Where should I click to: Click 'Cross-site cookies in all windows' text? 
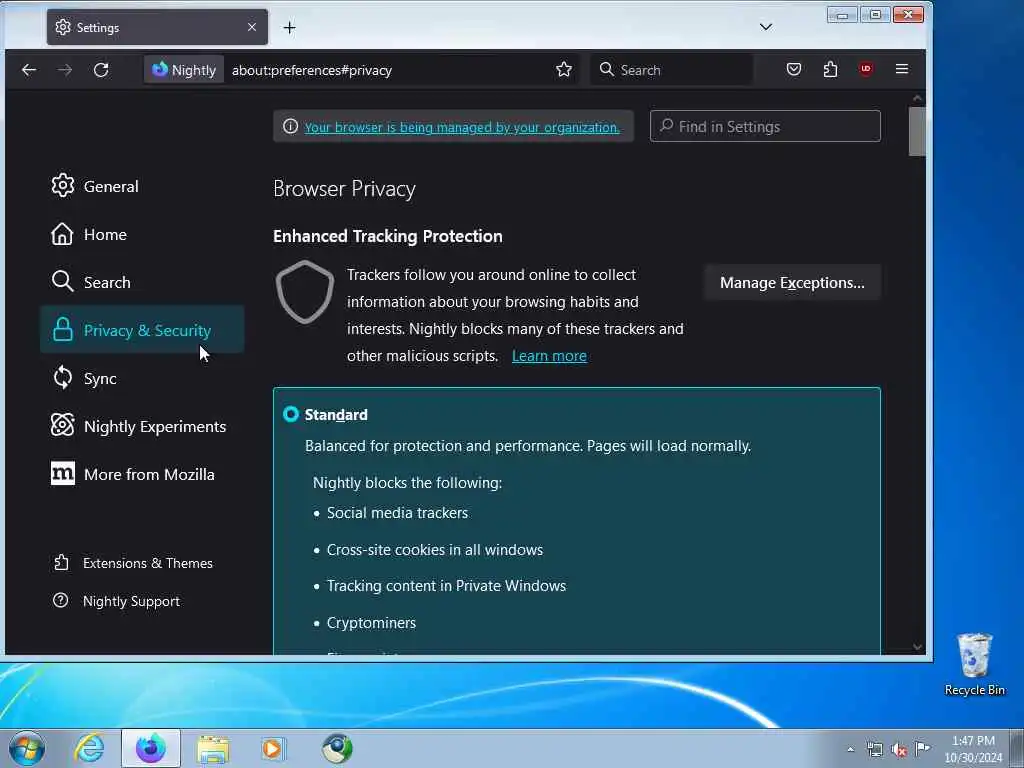click(434, 550)
